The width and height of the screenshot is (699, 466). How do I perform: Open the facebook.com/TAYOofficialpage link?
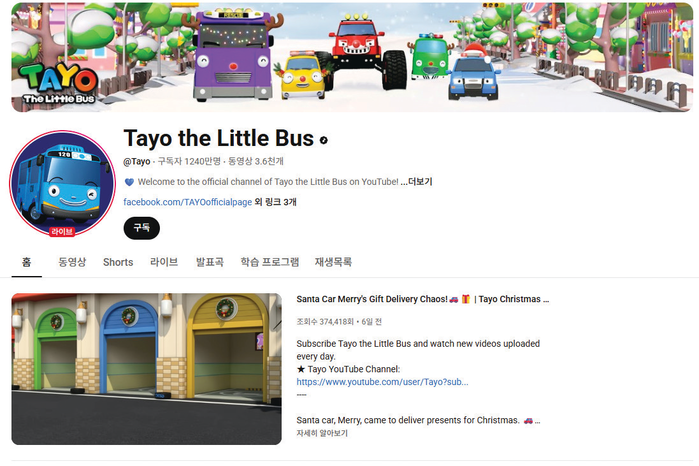click(188, 202)
